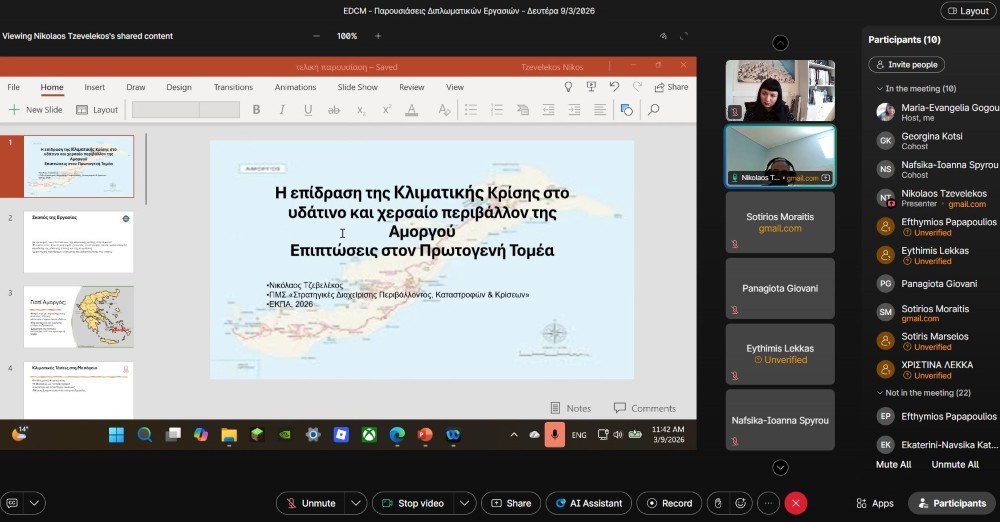
Task: Open audio options arrow next to Unmute
Action: pos(357,503)
